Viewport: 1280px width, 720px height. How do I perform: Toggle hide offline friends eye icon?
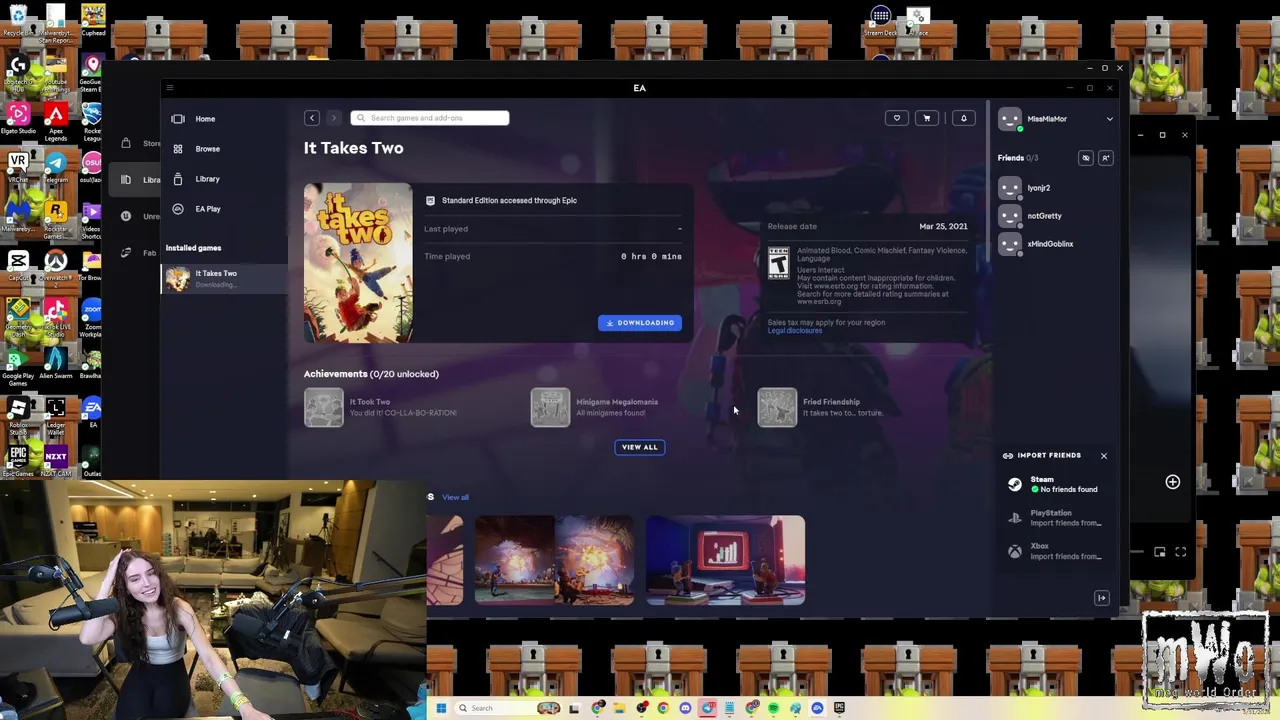[1086, 158]
